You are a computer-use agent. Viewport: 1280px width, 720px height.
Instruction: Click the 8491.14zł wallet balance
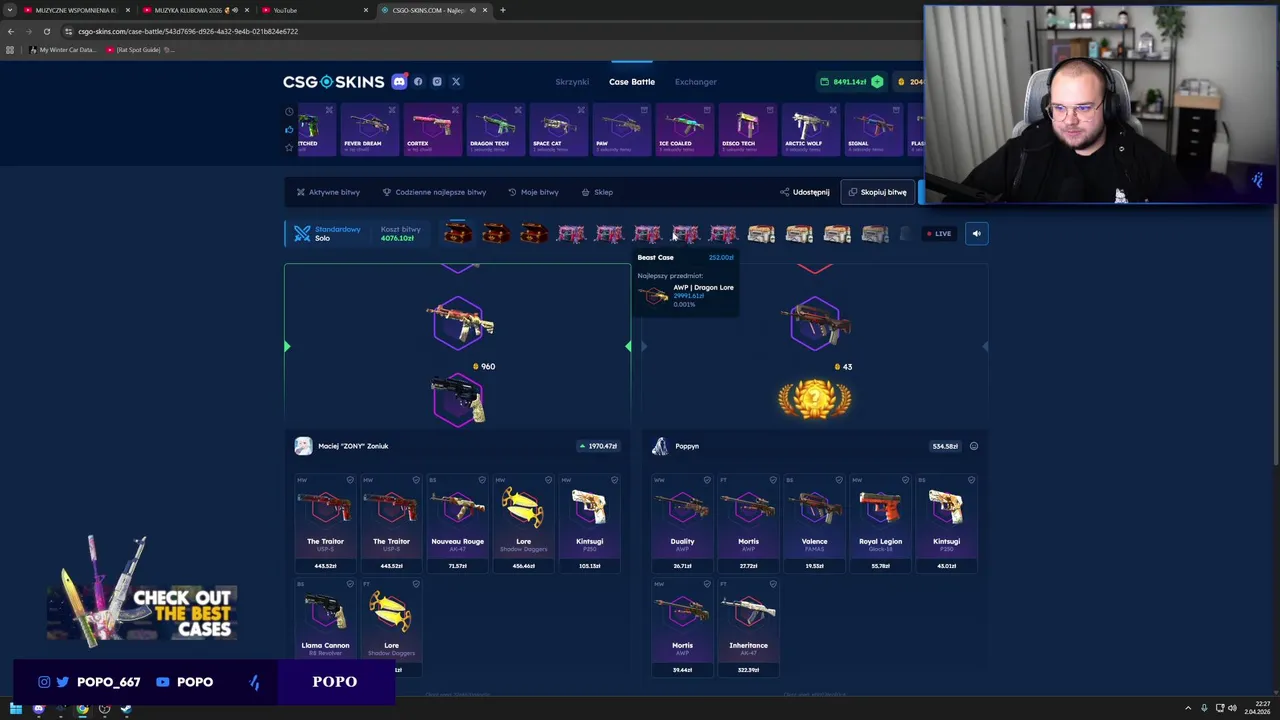850,82
